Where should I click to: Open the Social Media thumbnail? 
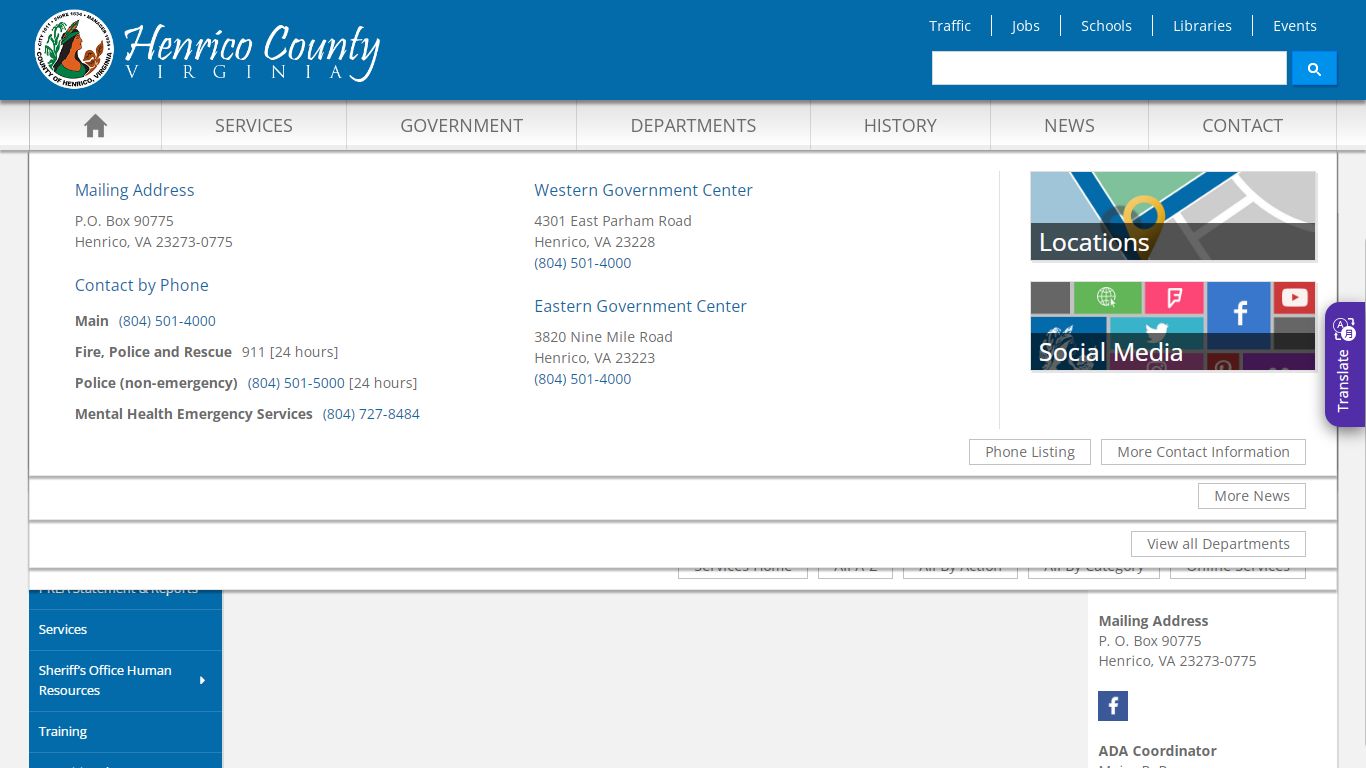1173,326
